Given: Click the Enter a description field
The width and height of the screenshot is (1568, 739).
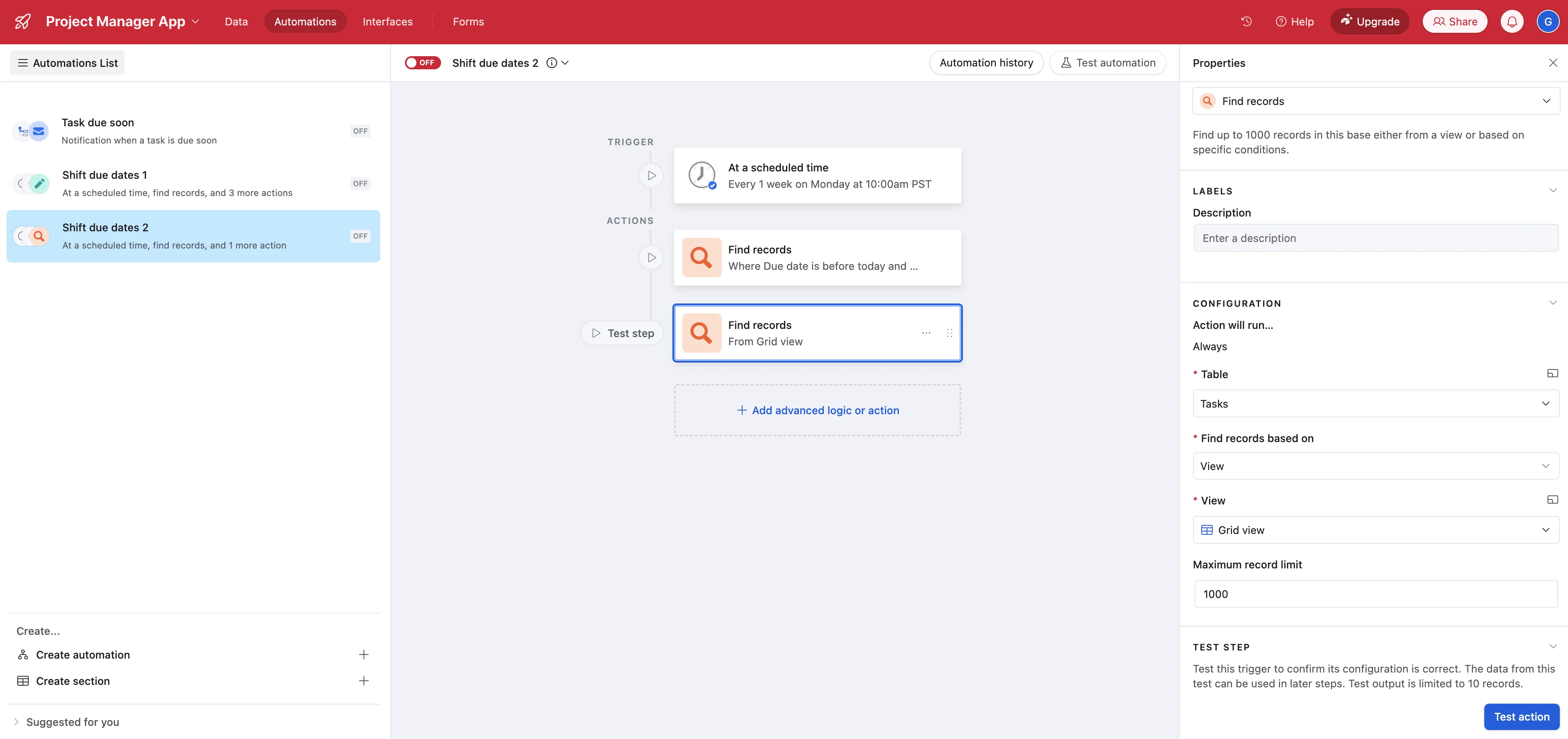Looking at the screenshot, I should 1375,238.
